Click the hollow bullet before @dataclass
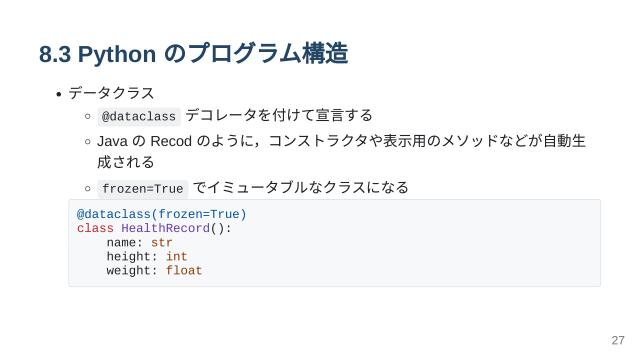Viewport: 640px width, 360px height. tap(87, 116)
